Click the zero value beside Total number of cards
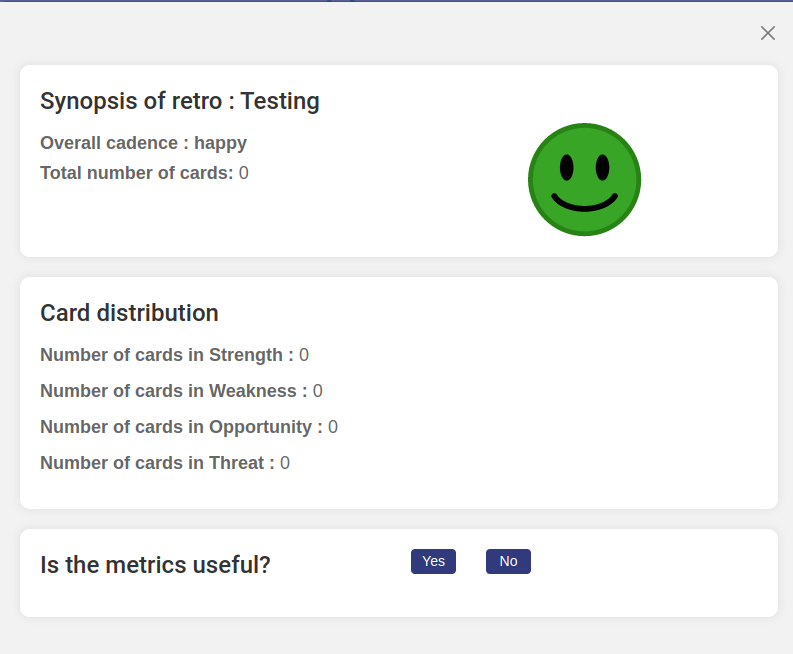Screen dimensions: 793x654 (x=244, y=173)
